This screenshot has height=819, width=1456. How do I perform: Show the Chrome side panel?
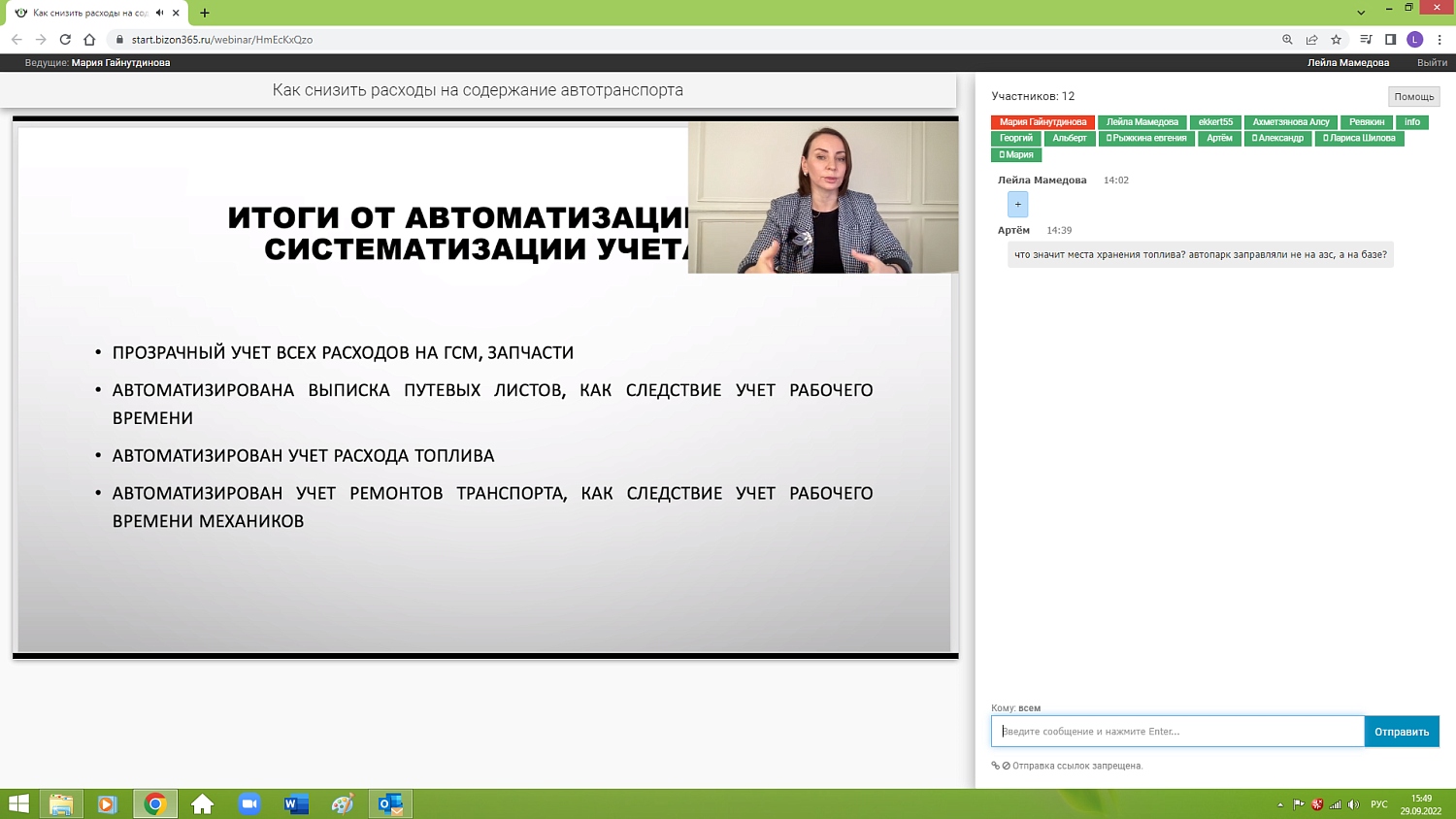[x=1390, y=40]
